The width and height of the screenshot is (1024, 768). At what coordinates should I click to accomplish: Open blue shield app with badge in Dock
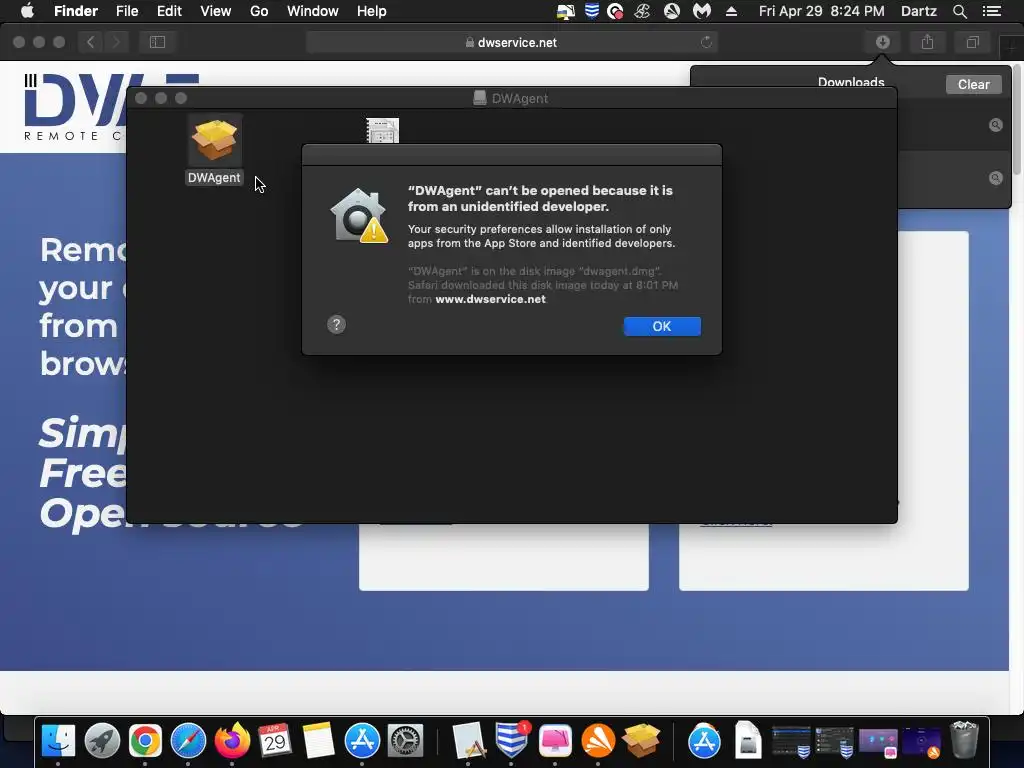click(511, 741)
